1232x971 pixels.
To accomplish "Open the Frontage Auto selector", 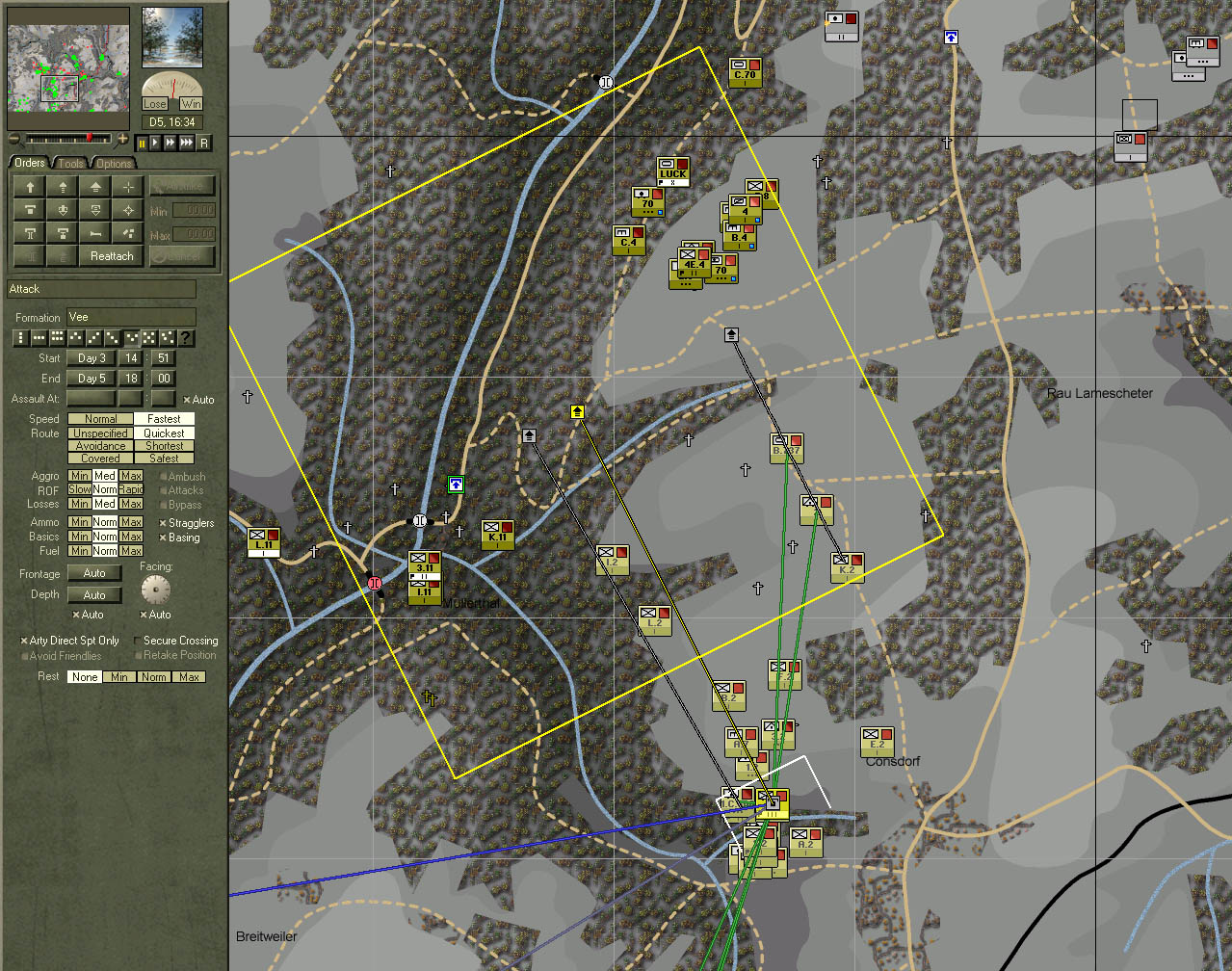I will coord(94,573).
